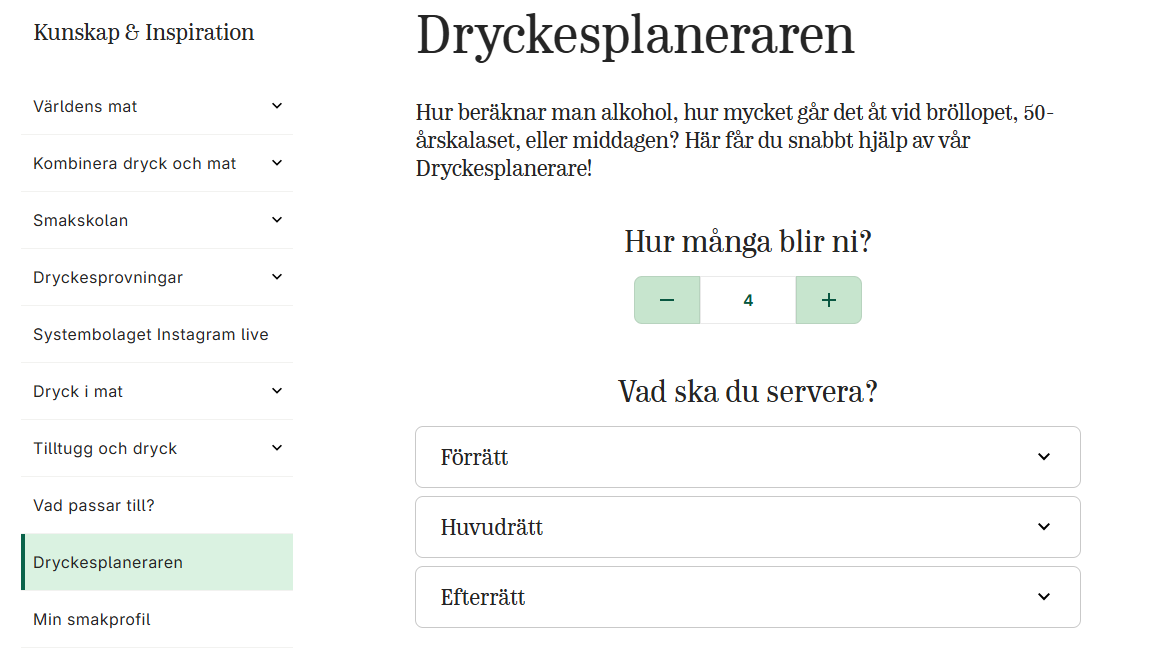Expand the Förrätt selection panel
This screenshot has height=664, width=1149.
pos(747,457)
